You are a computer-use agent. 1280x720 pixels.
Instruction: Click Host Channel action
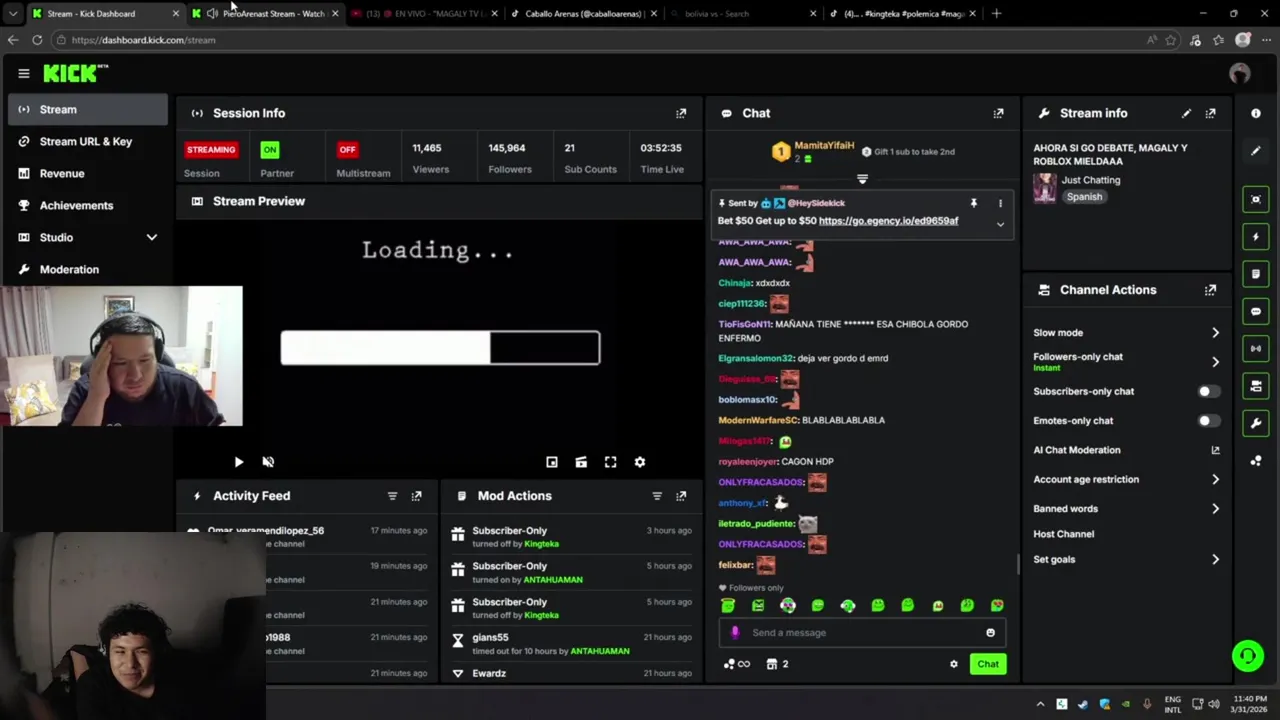1064,535
